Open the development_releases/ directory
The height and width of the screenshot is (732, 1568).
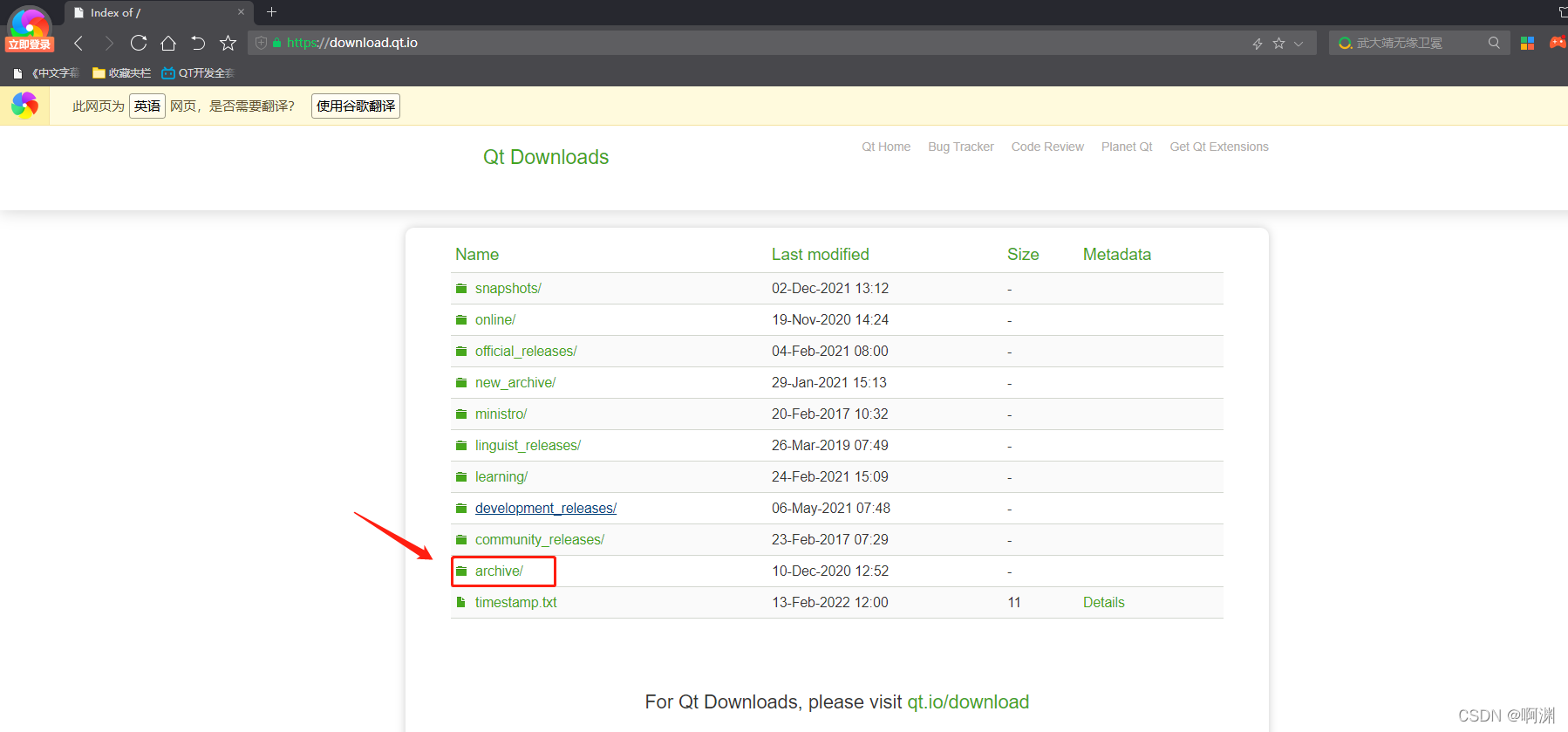[546, 509]
